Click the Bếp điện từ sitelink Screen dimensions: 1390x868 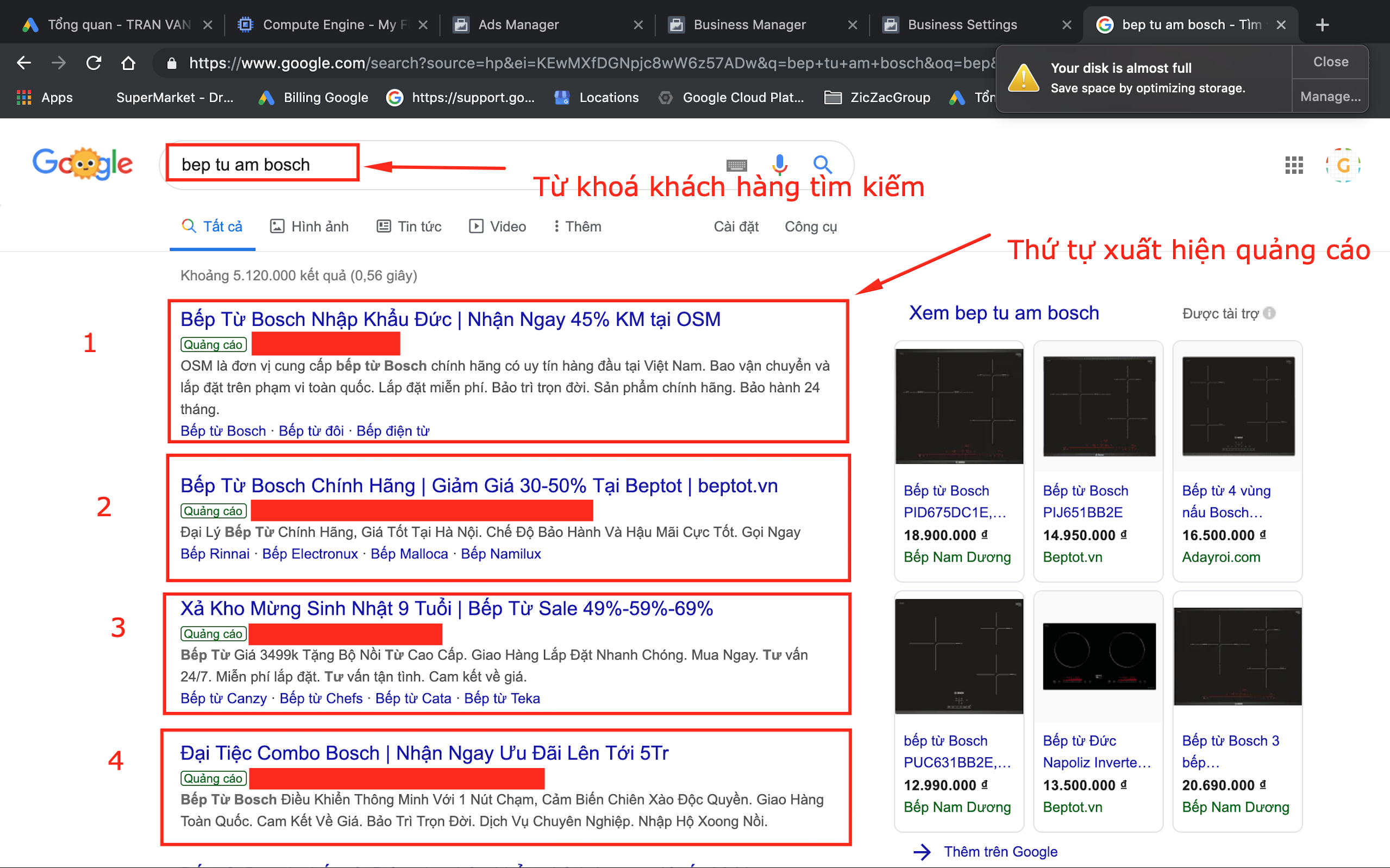pos(393,431)
